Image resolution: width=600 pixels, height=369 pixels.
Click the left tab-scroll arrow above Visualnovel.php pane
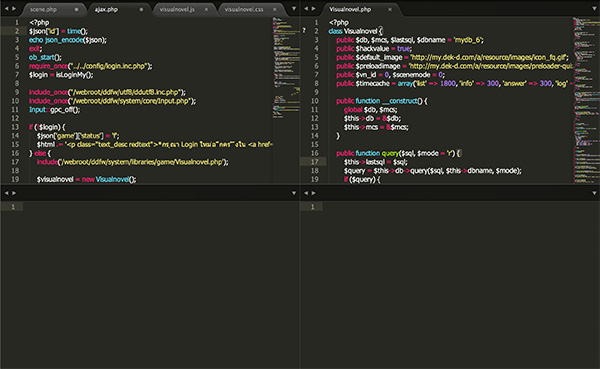(x=306, y=8)
